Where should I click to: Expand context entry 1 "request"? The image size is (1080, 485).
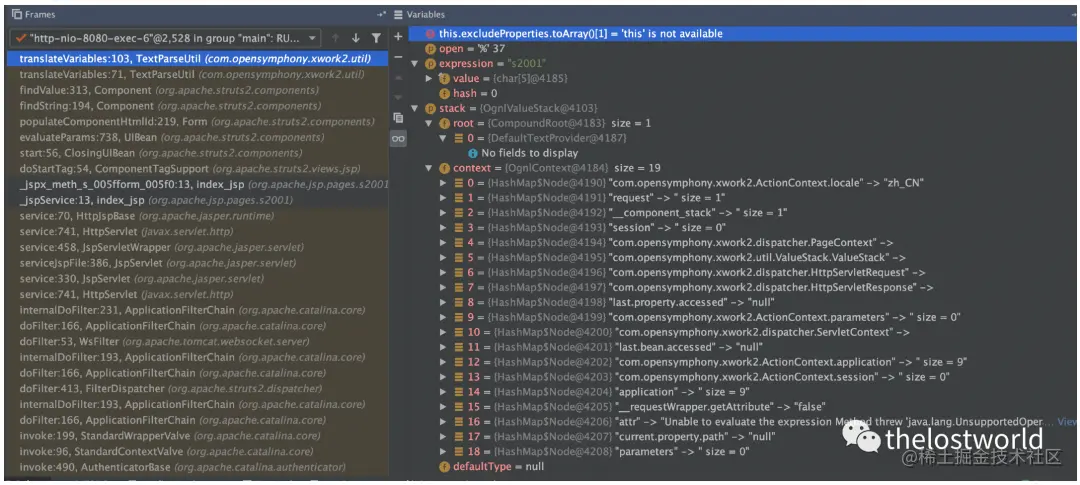pyautogui.click(x=444, y=198)
